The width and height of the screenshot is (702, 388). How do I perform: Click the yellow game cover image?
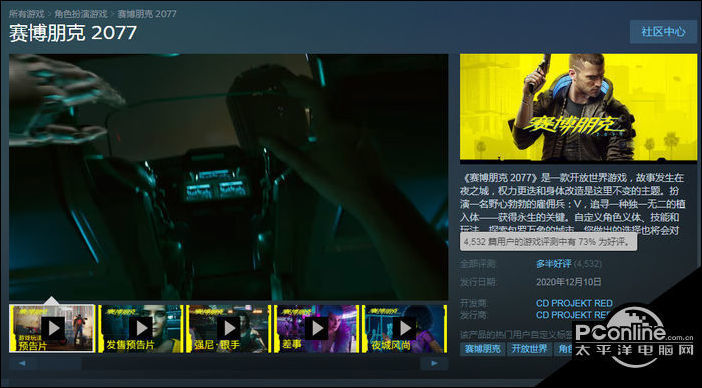tap(578, 107)
